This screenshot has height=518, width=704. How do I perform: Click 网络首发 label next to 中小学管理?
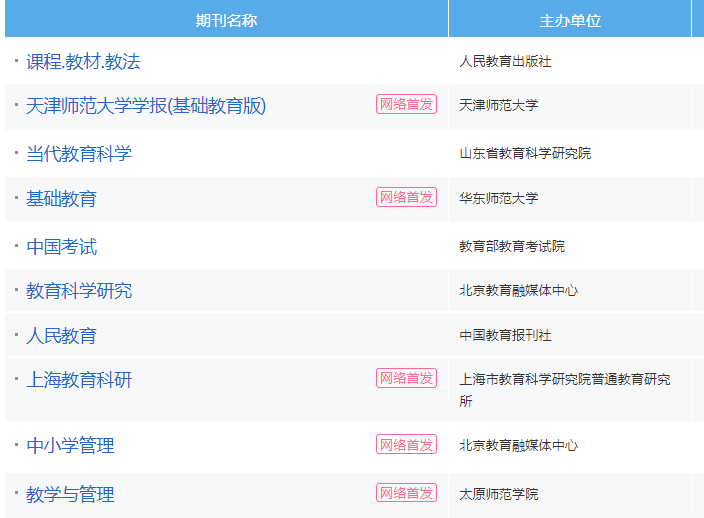(406, 444)
